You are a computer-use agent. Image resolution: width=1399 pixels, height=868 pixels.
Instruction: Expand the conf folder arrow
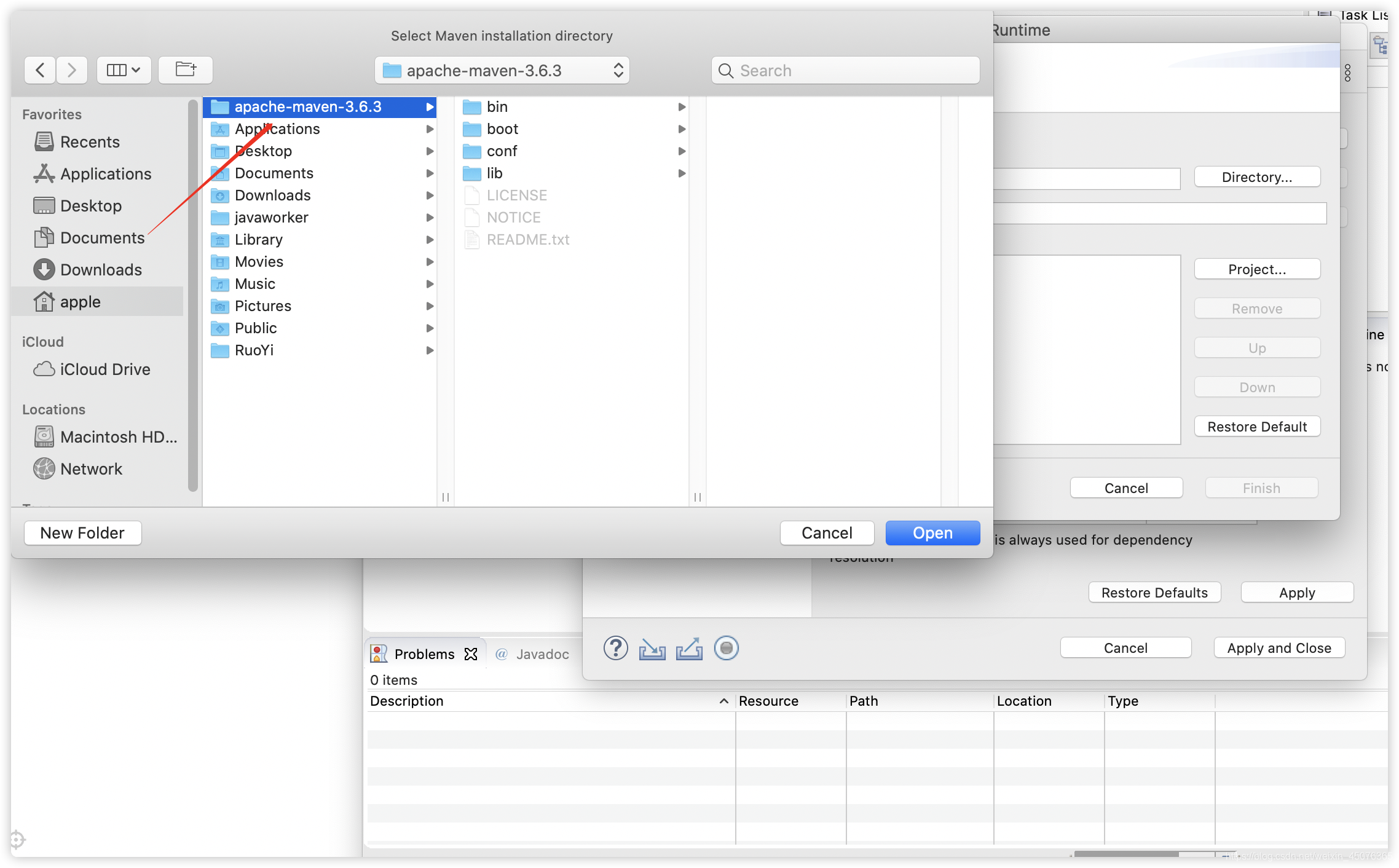(682, 151)
